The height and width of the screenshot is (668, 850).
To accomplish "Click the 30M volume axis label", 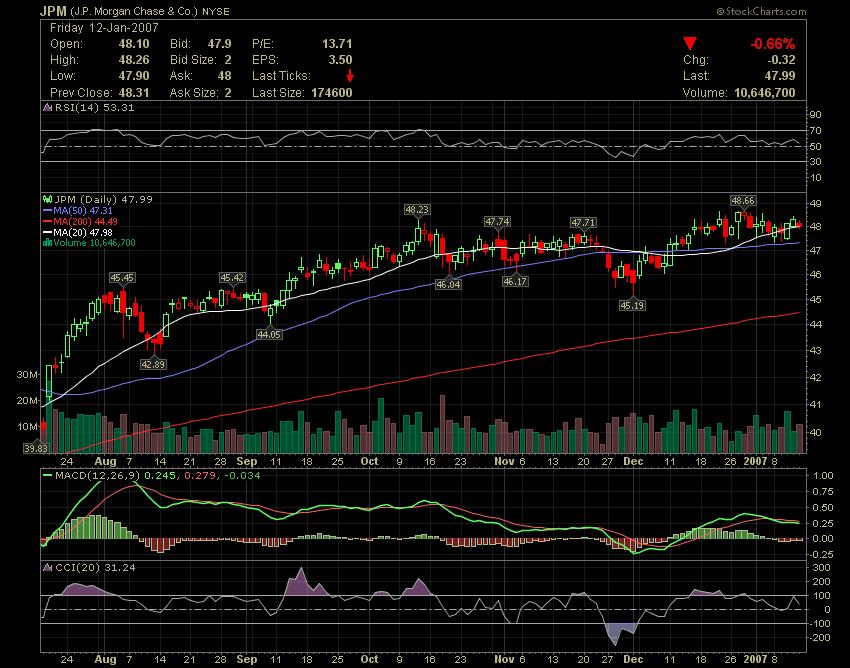I will pos(28,375).
